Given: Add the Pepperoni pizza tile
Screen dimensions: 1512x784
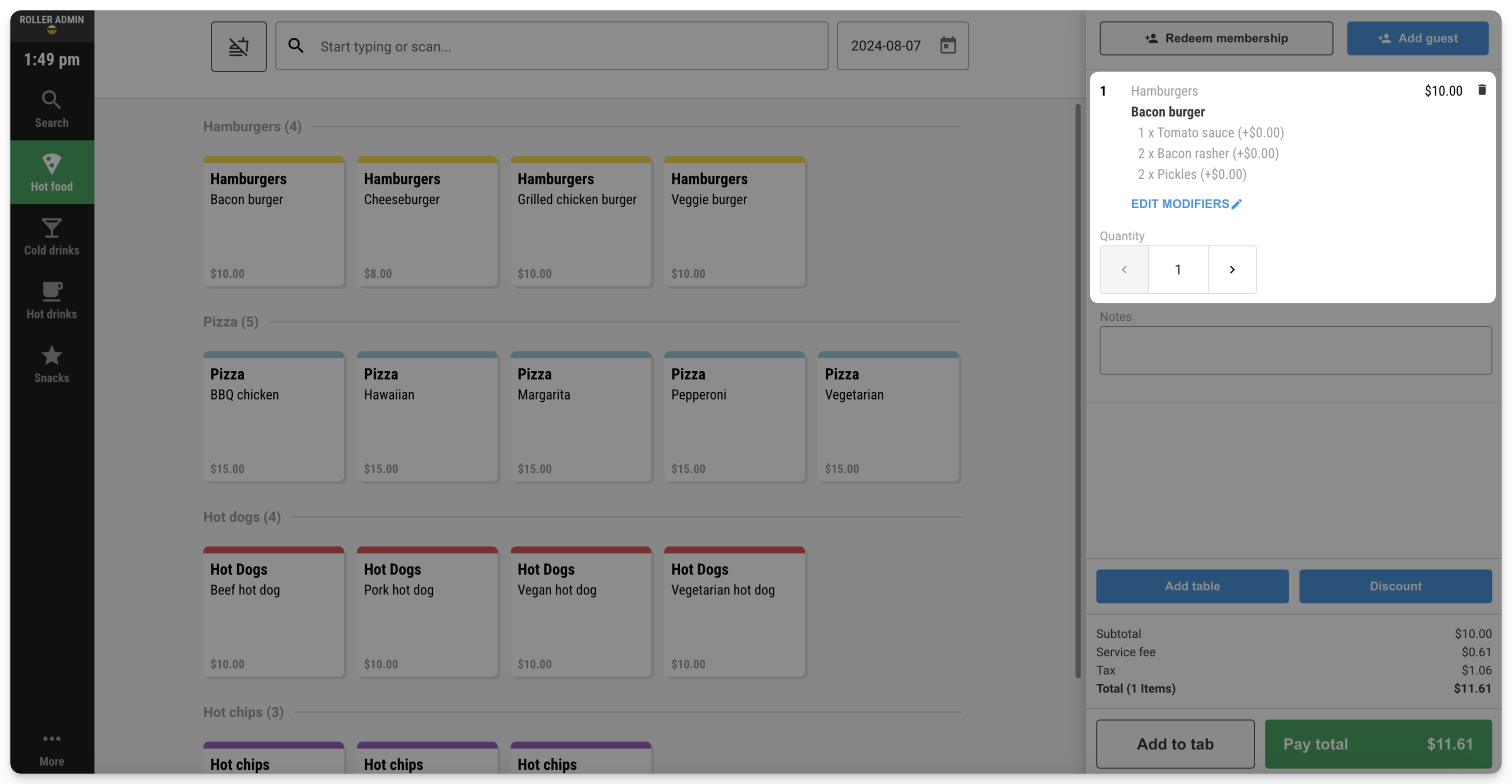Looking at the screenshot, I should [x=734, y=417].
